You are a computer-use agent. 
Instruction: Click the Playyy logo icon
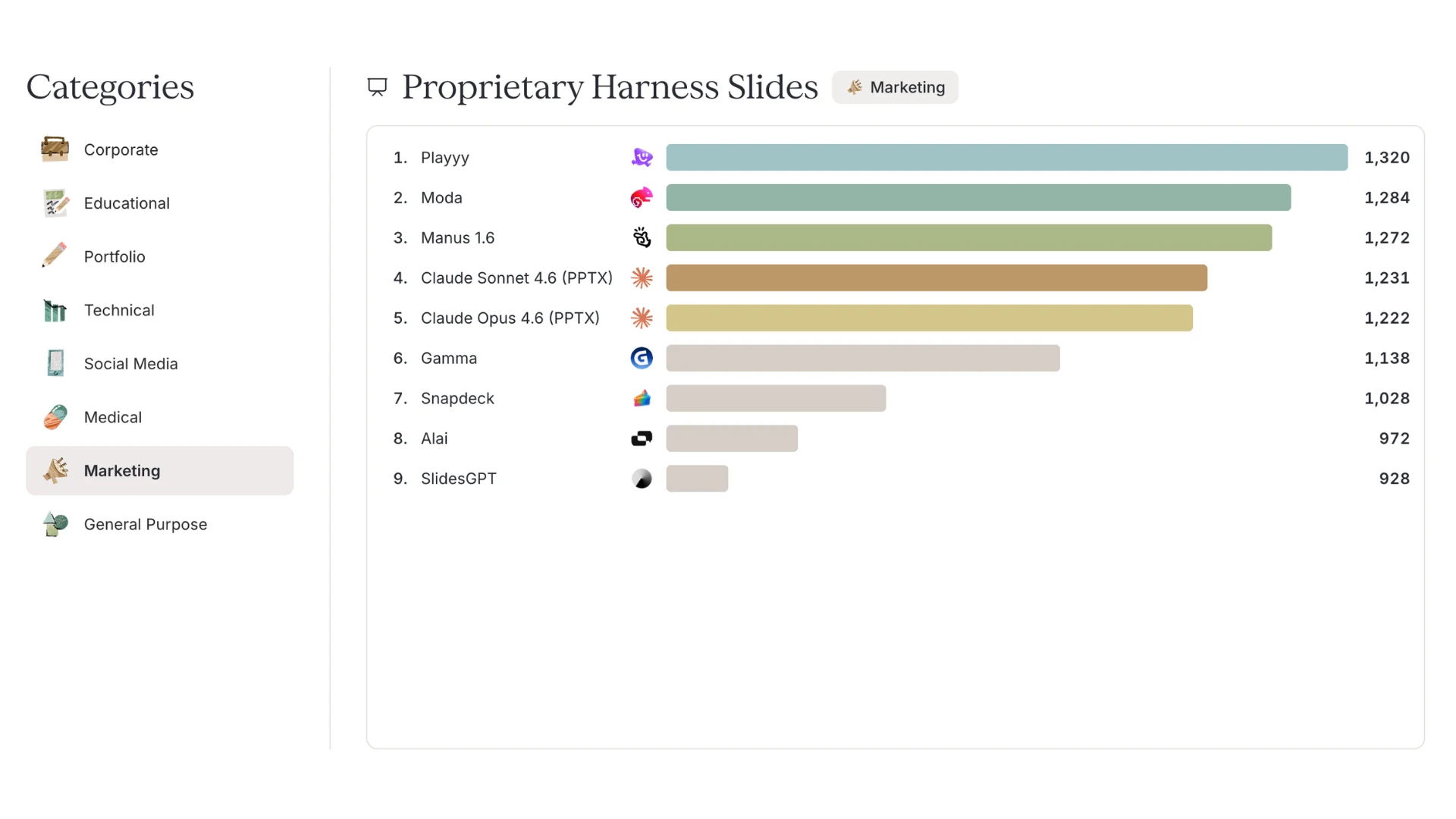point(642,158)
